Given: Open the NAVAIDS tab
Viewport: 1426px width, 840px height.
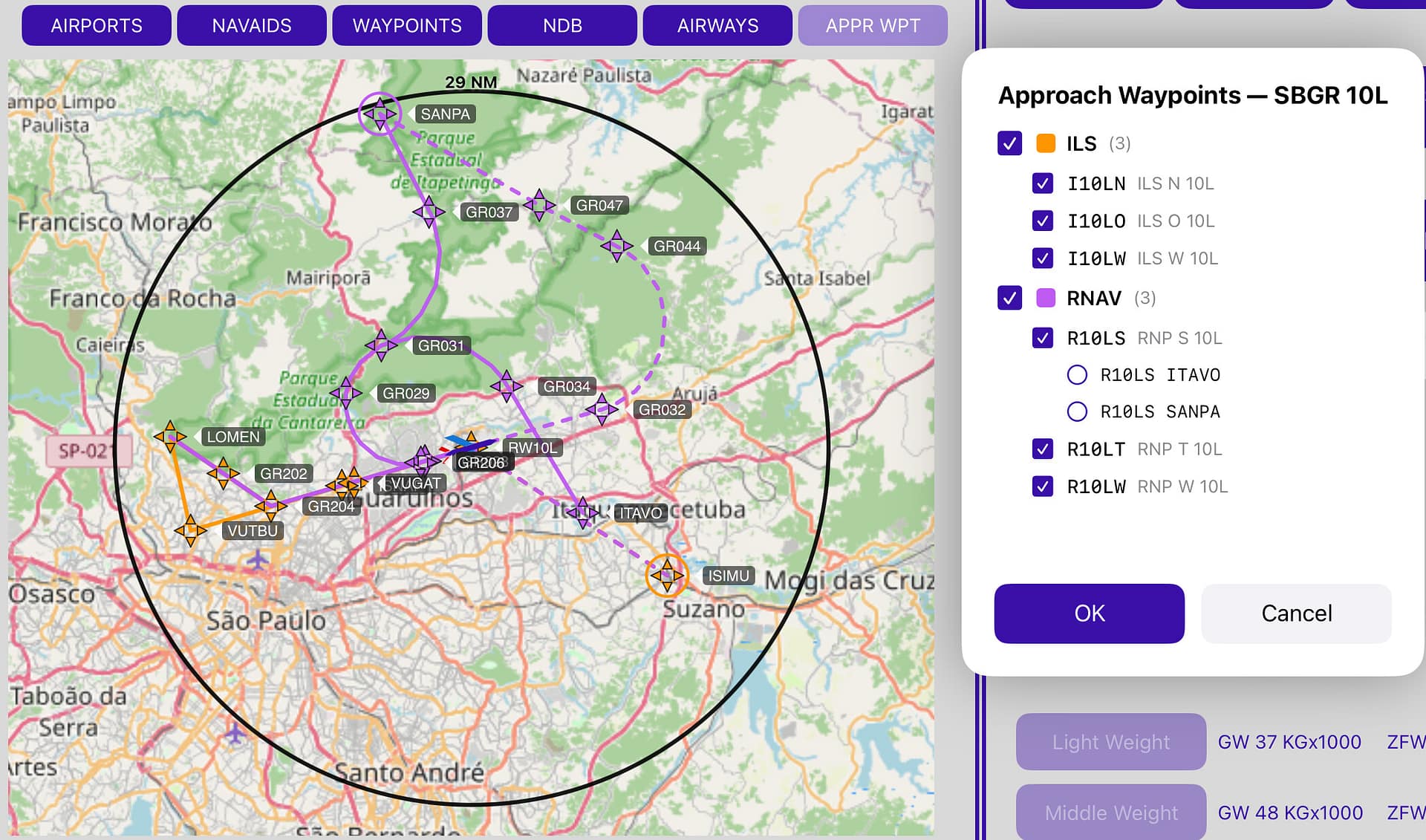Looking at the screenshot, I should coord(252,25).
